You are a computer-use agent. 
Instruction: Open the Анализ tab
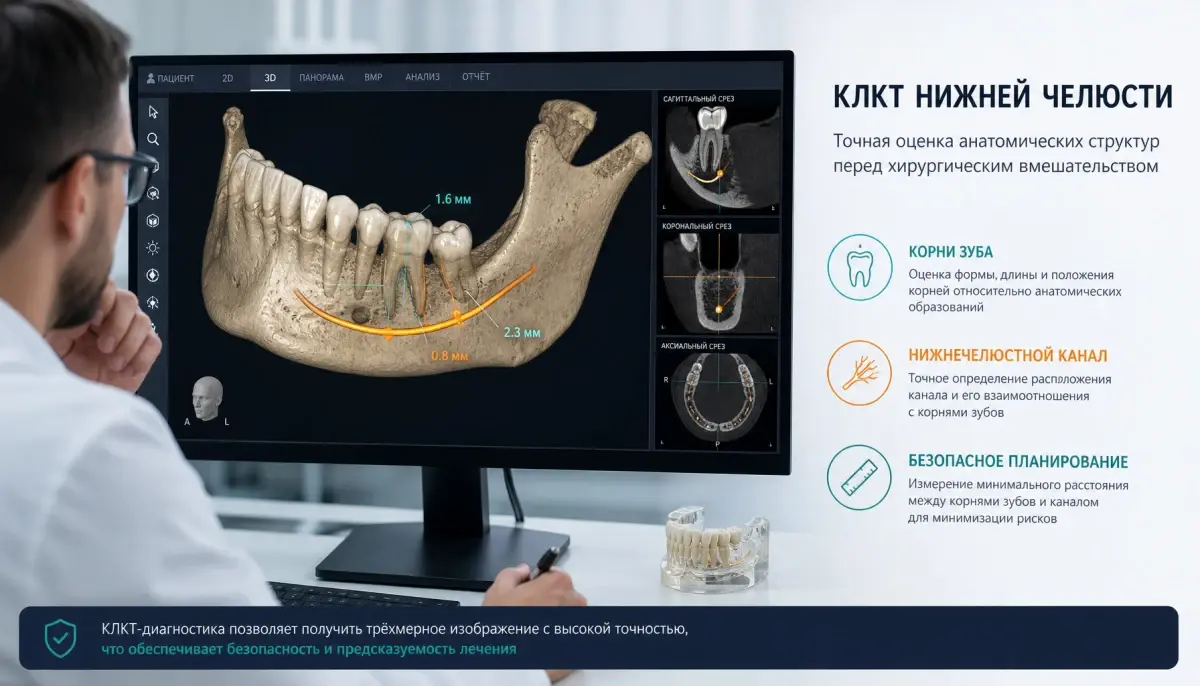click(x=422, y=77)
